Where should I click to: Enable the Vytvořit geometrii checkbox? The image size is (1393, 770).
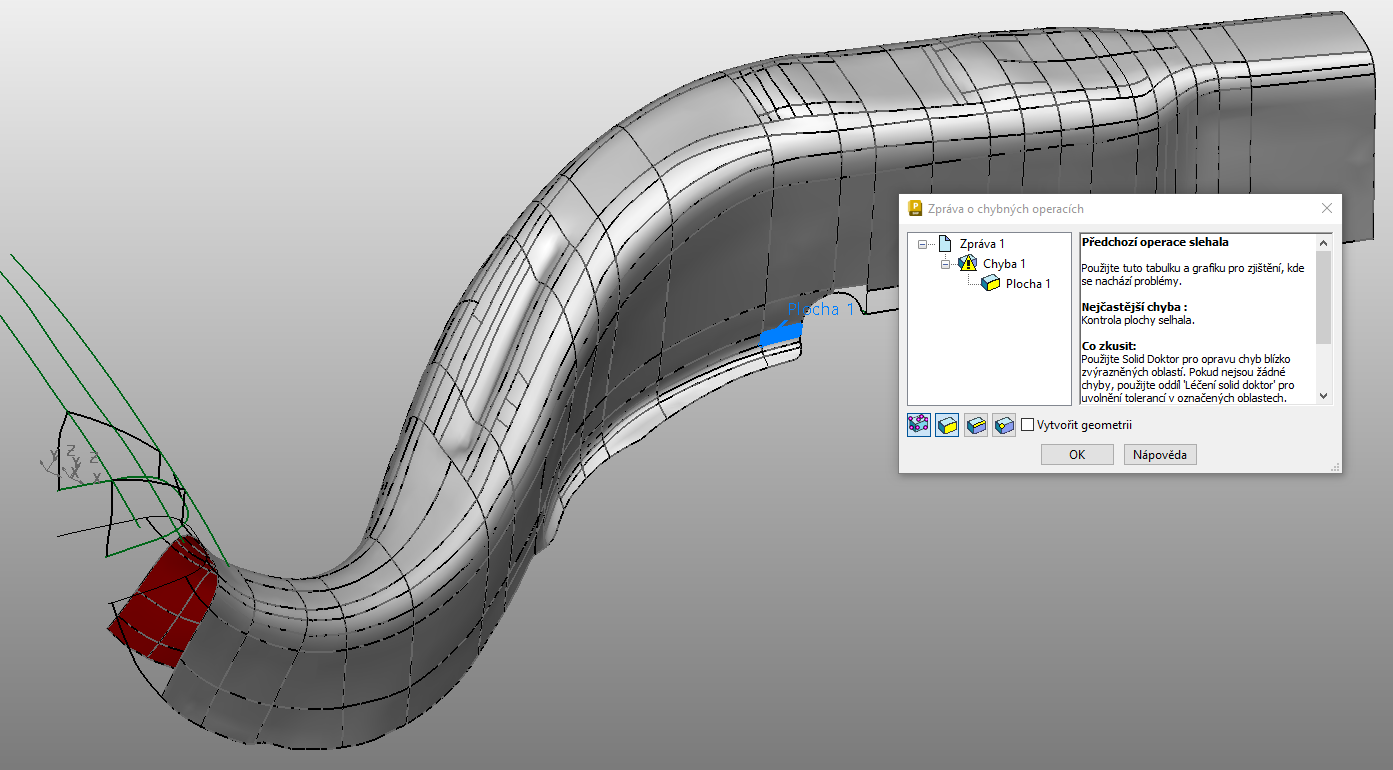(x=1027, y=424)
